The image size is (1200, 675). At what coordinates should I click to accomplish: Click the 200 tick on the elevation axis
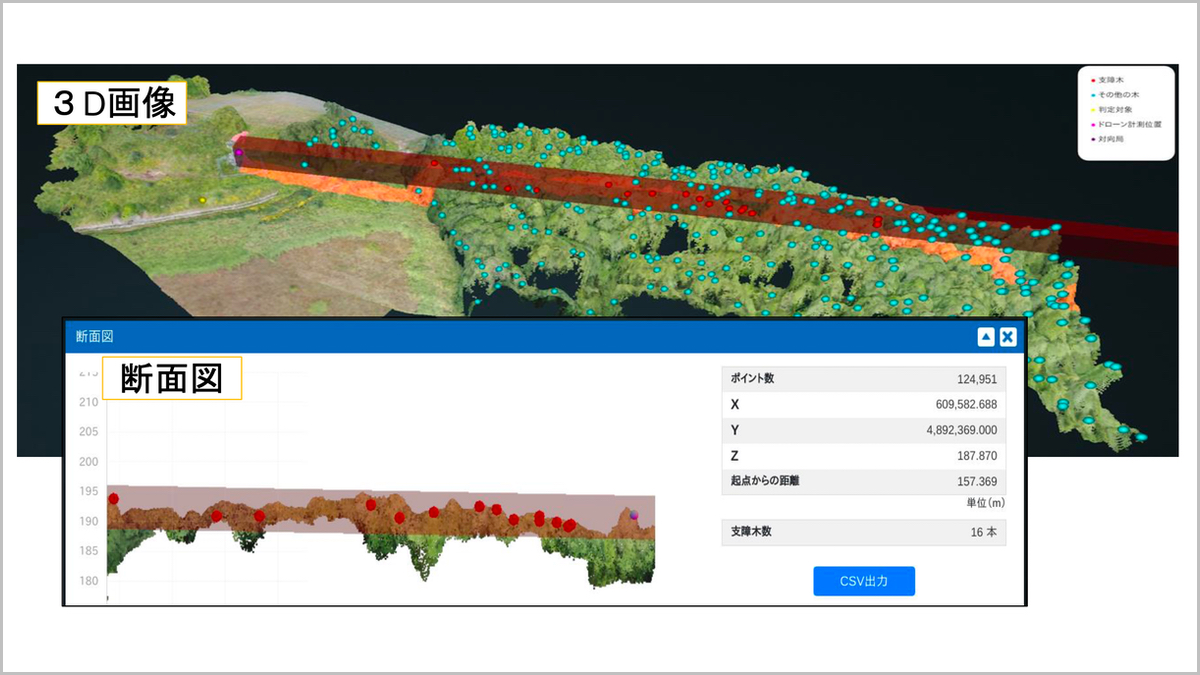pos(89,462)
